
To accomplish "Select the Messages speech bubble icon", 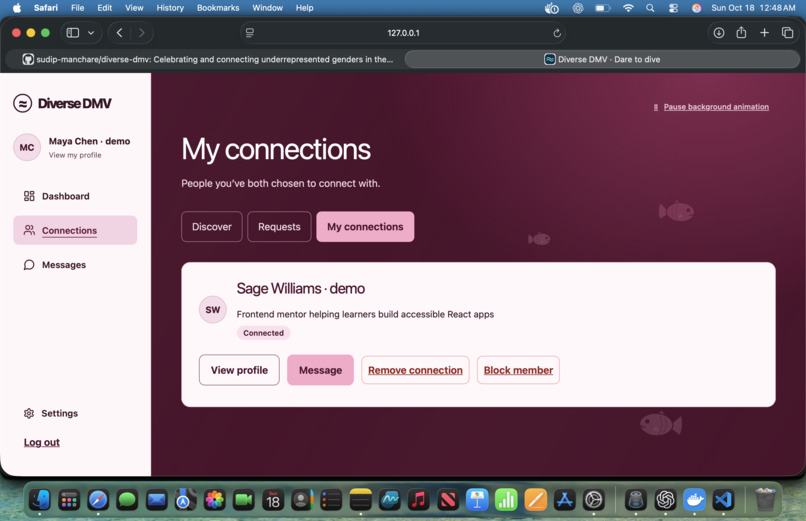I will click(29, 265).
